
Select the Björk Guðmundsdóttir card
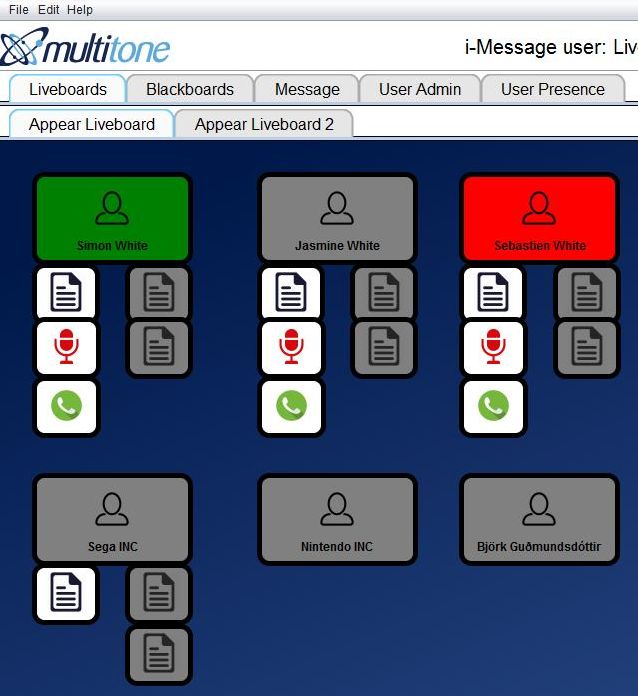[x=539, y=519]
